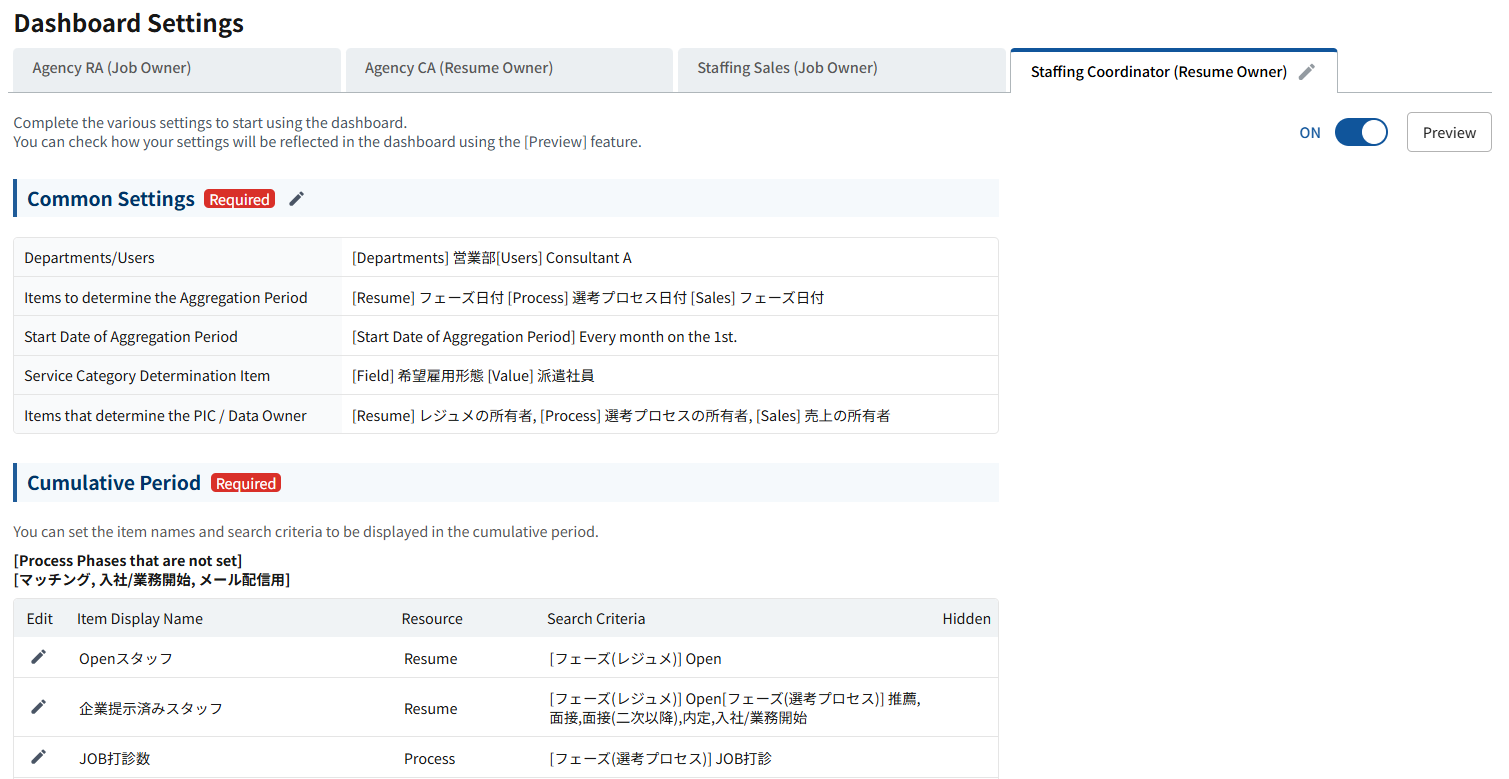The image size is (1509, 779).
Task: Click Start Date of Aggregation Period row
Action: coord(505,337)
